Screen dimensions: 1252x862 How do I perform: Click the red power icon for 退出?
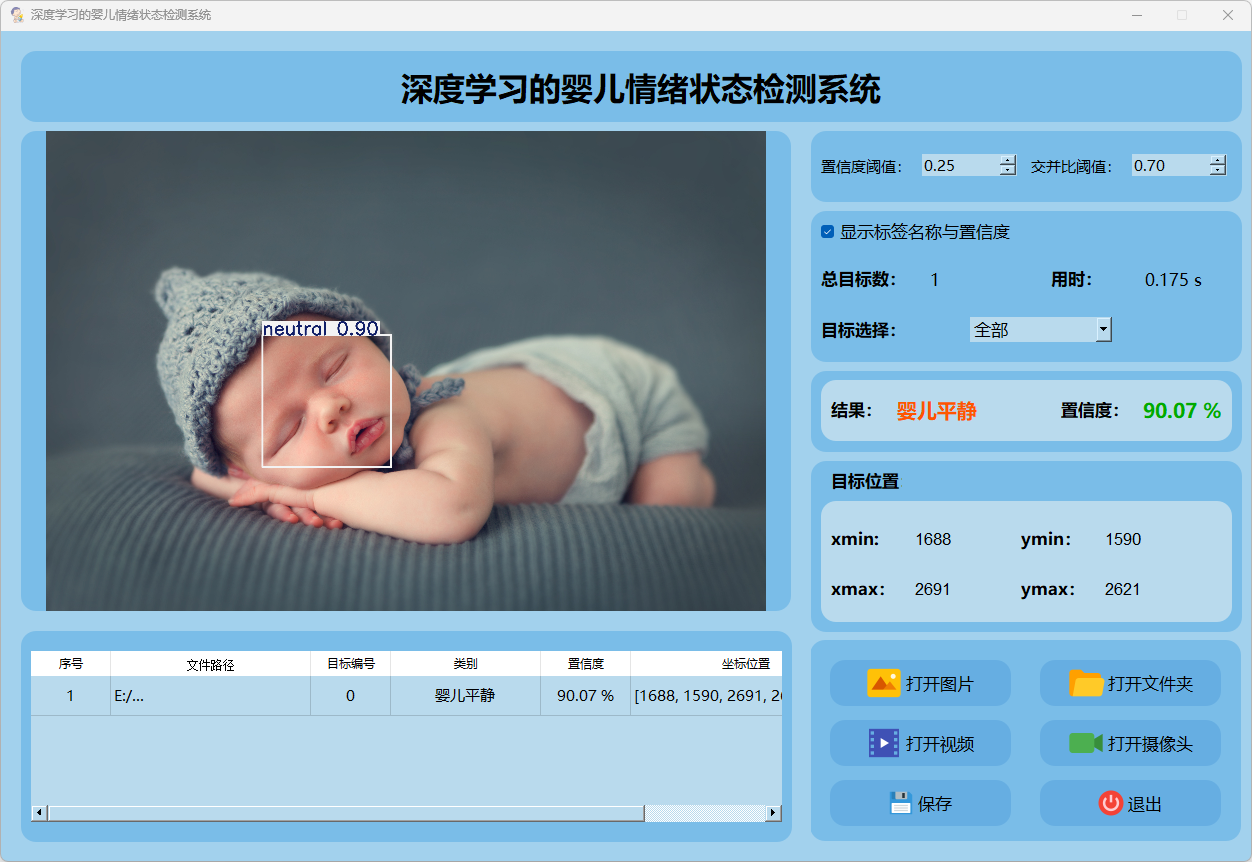click(1111, 803)
